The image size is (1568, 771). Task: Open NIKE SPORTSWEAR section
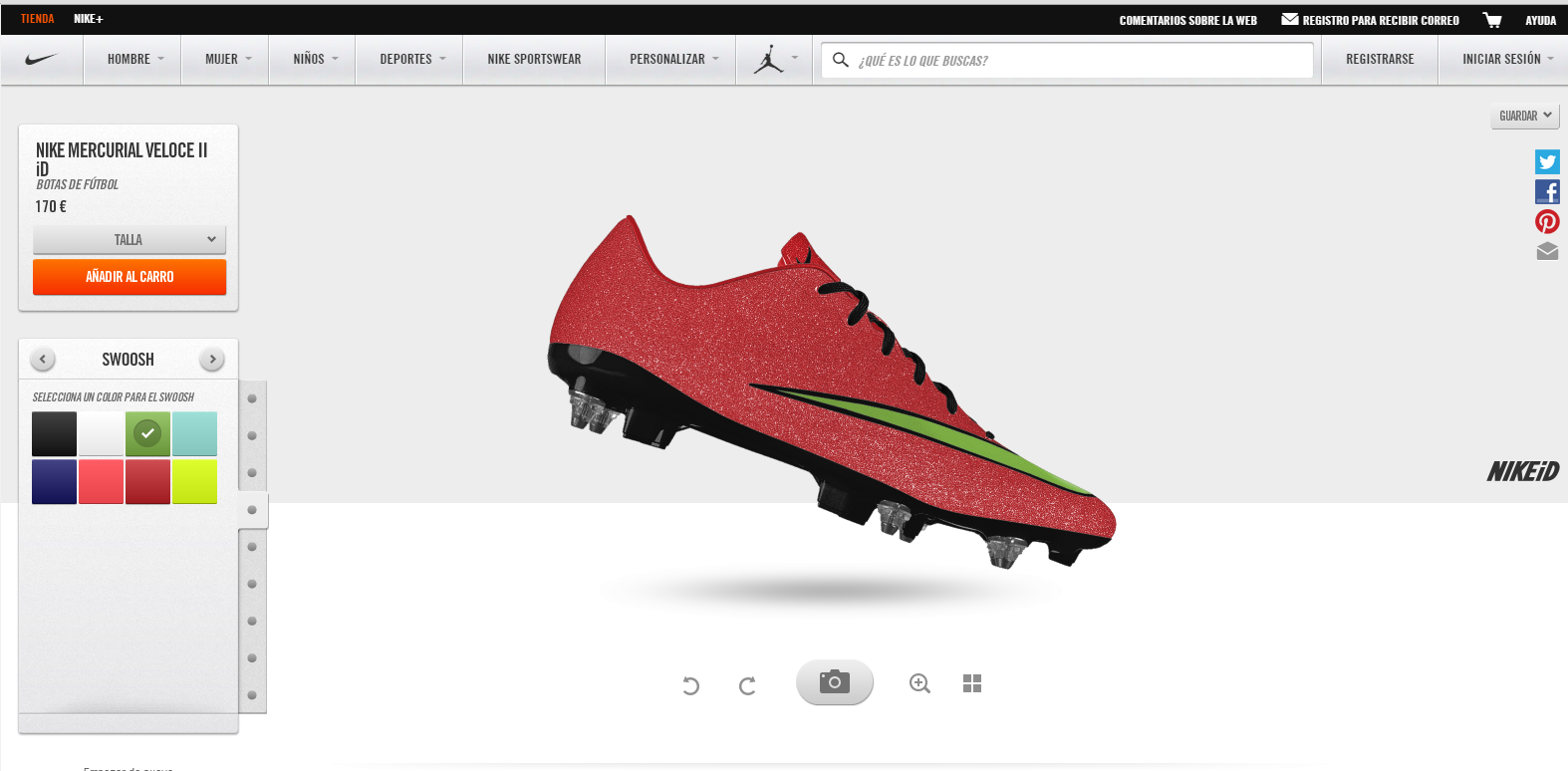tap(534, 60)
